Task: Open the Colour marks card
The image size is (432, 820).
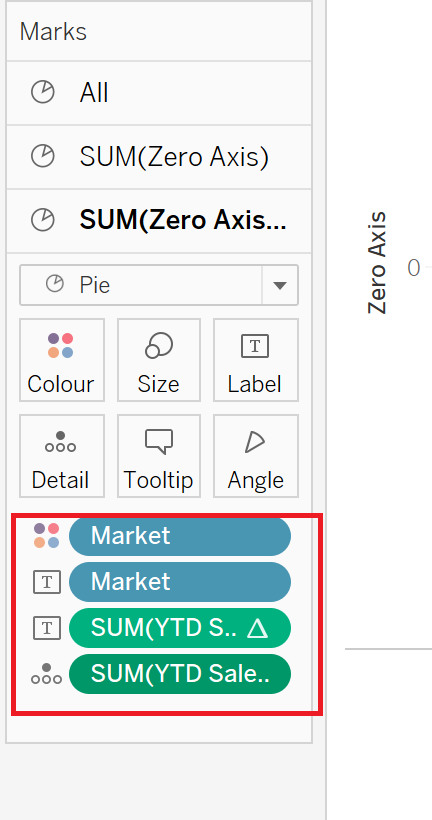Action: pyautogui.click(x=62, y=360)
